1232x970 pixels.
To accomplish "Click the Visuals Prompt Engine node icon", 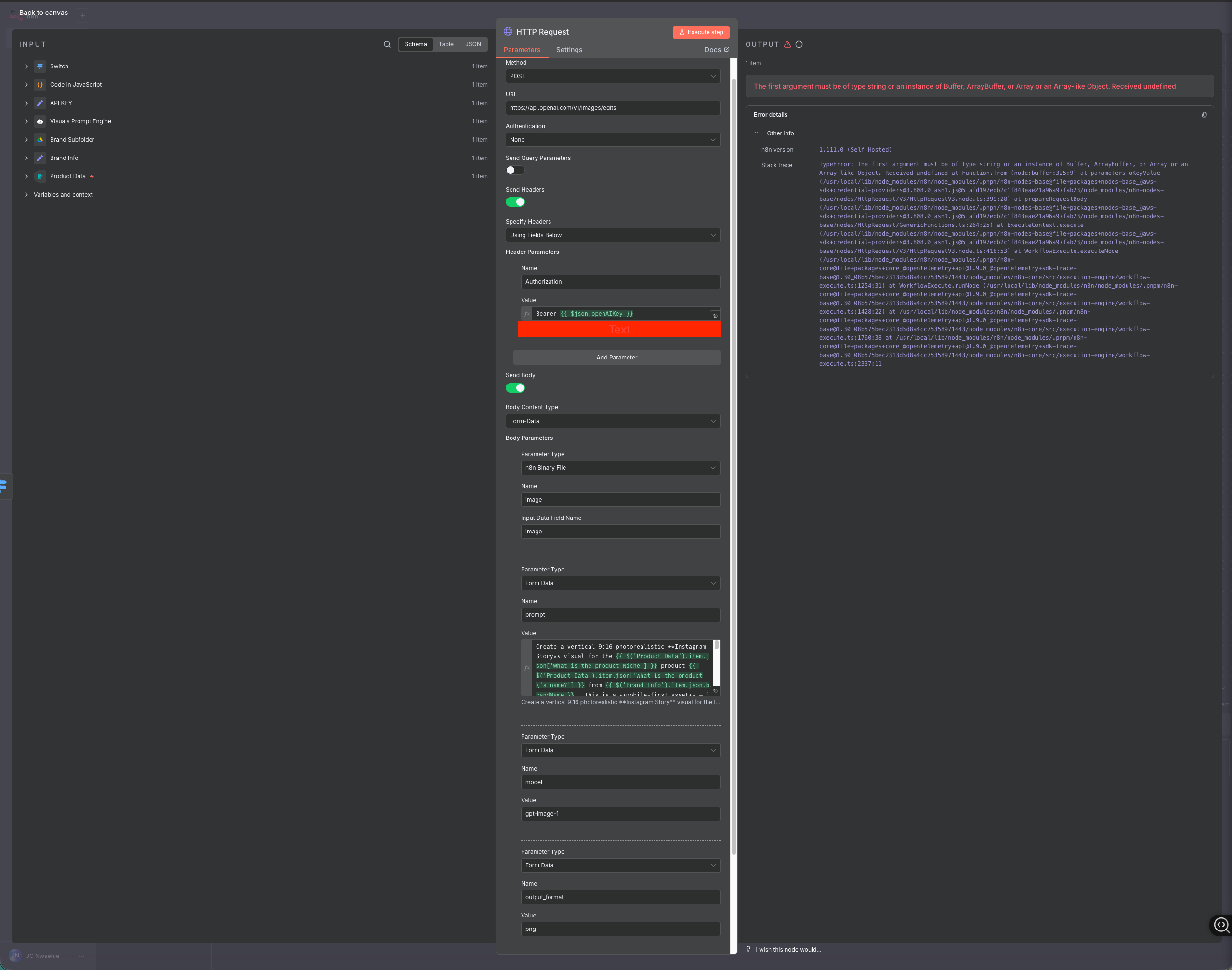I will (39, 121).
